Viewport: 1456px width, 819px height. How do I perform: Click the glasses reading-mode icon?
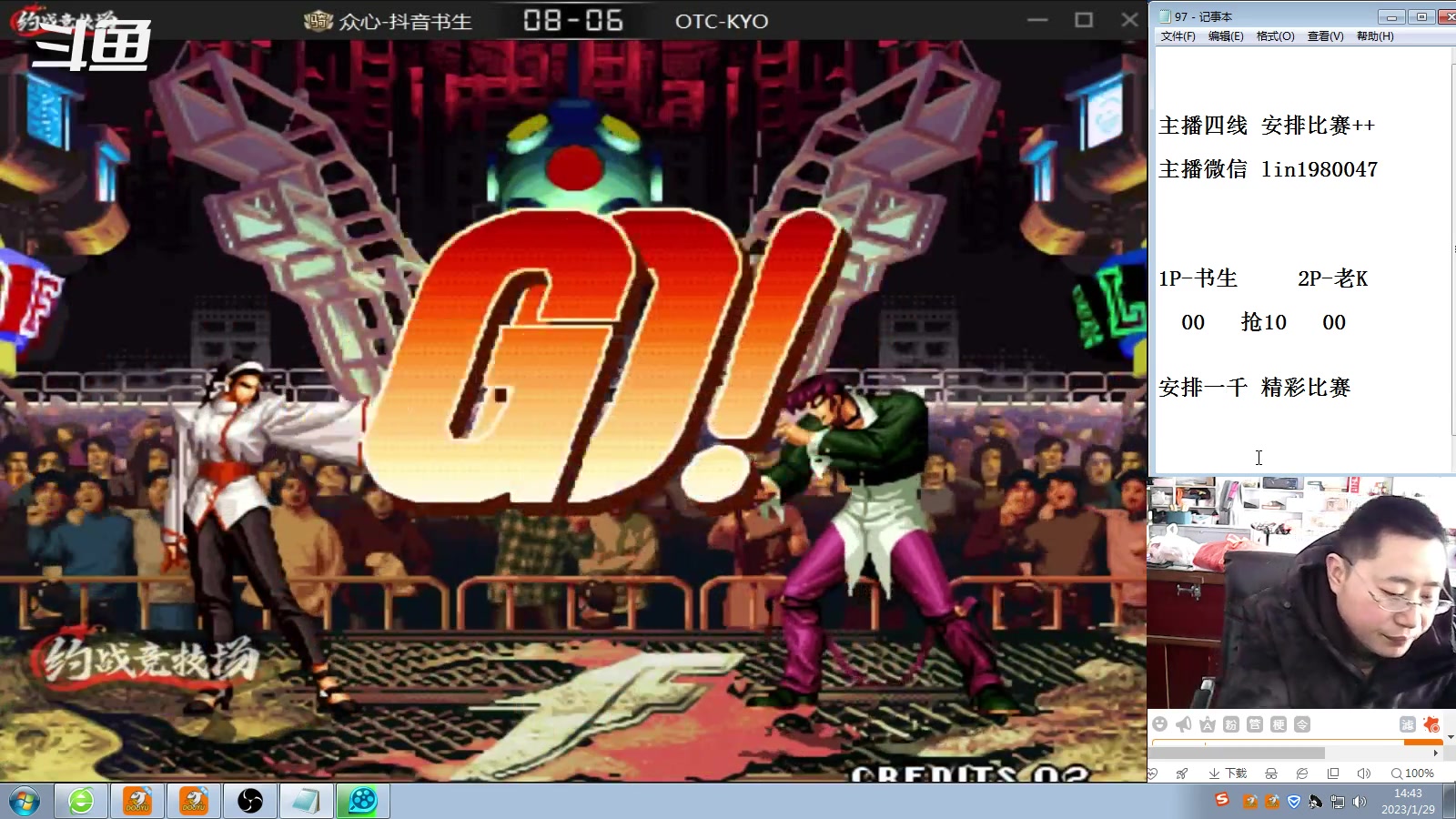tap(1271, 773)
